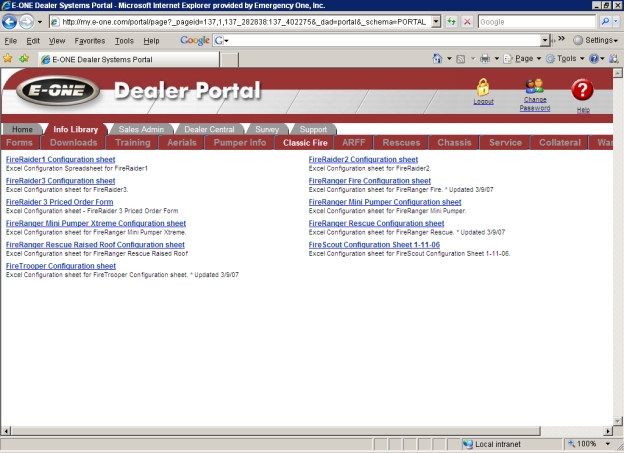Click the horizontal scrollbar thumb at page bottom
This screenshot has width=624, height=453.
pos(275,431)
